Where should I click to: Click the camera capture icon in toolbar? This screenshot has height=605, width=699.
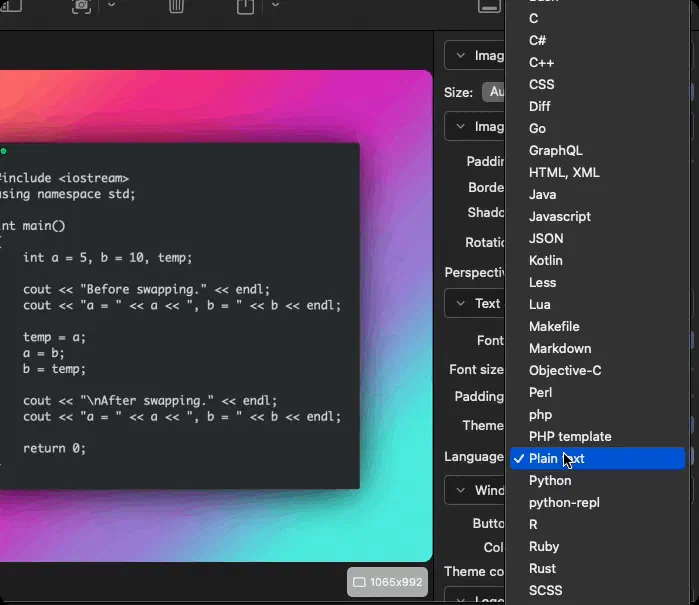point(81,6)
